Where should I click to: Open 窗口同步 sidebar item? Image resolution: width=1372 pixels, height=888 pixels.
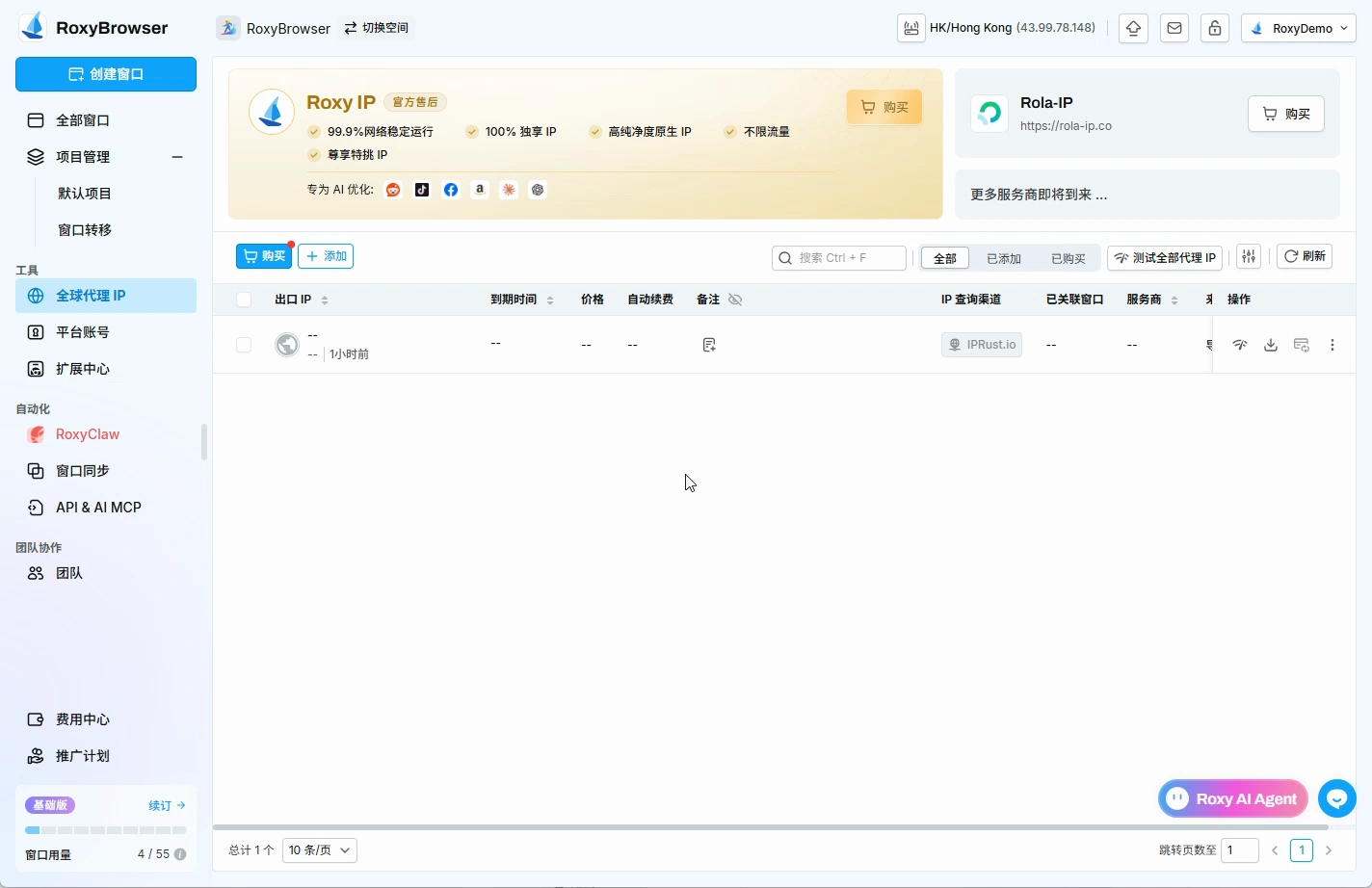click(106, 471)
